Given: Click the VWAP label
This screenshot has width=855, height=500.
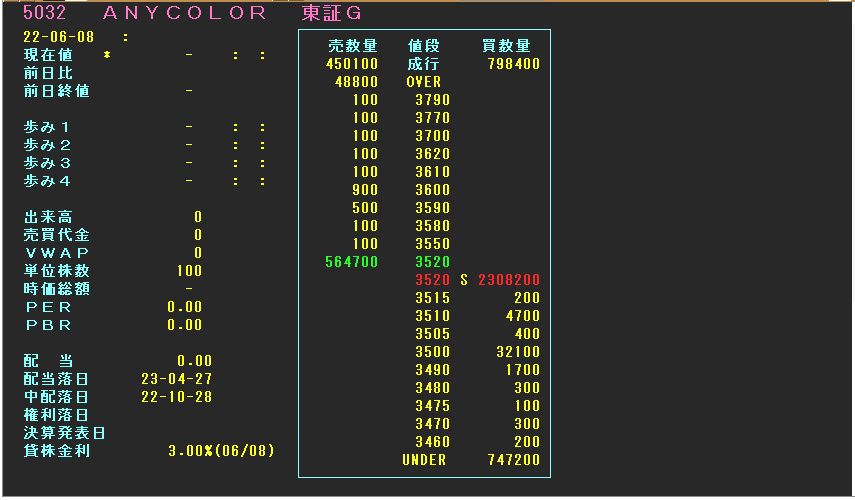Looking at the screenshot, I should (57, 253).
